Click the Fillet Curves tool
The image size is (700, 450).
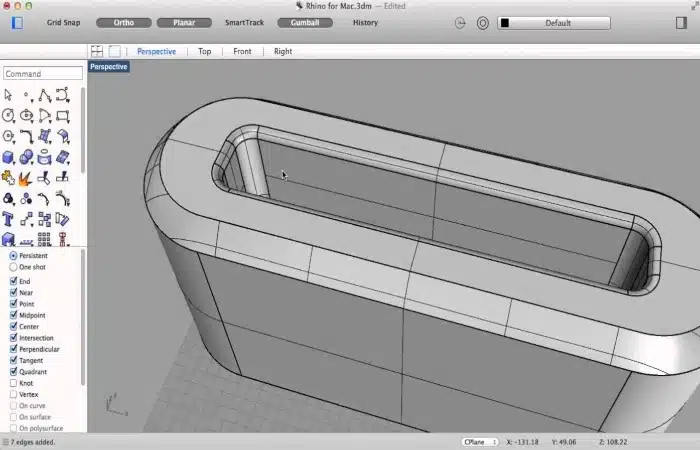27,136
